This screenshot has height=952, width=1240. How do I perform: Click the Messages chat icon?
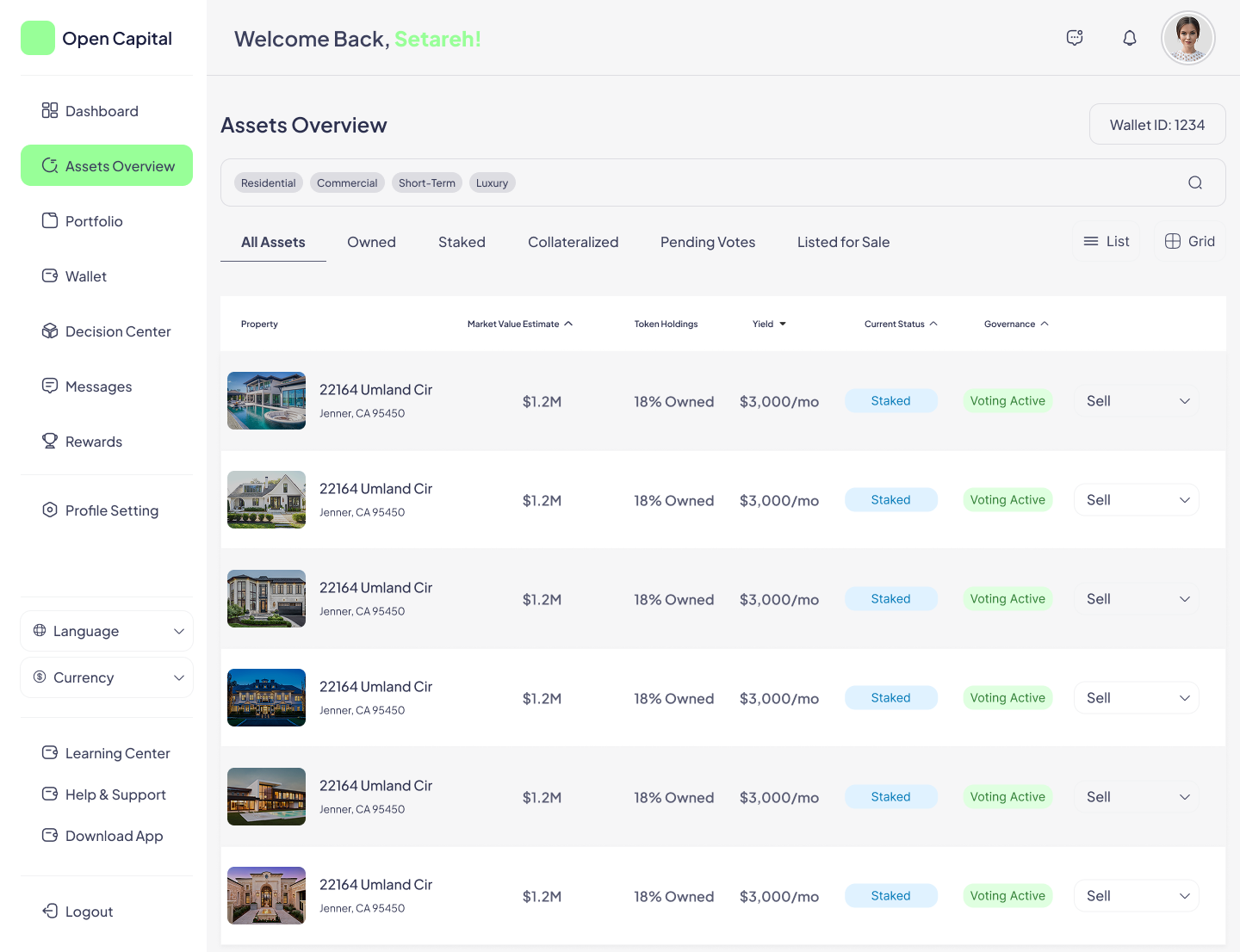click(50, 386)
